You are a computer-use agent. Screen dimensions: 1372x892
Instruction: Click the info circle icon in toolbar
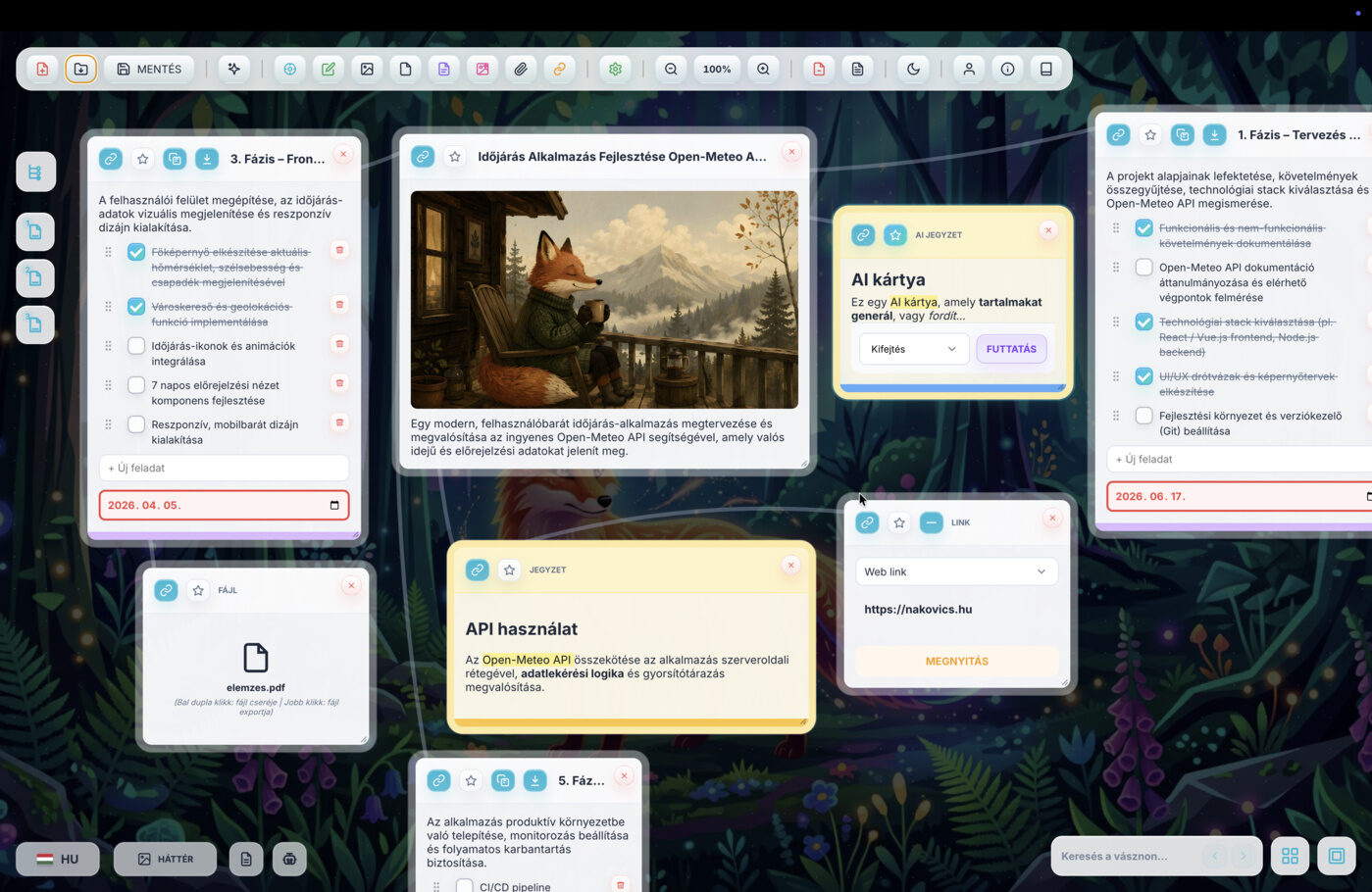point(1007,69)
